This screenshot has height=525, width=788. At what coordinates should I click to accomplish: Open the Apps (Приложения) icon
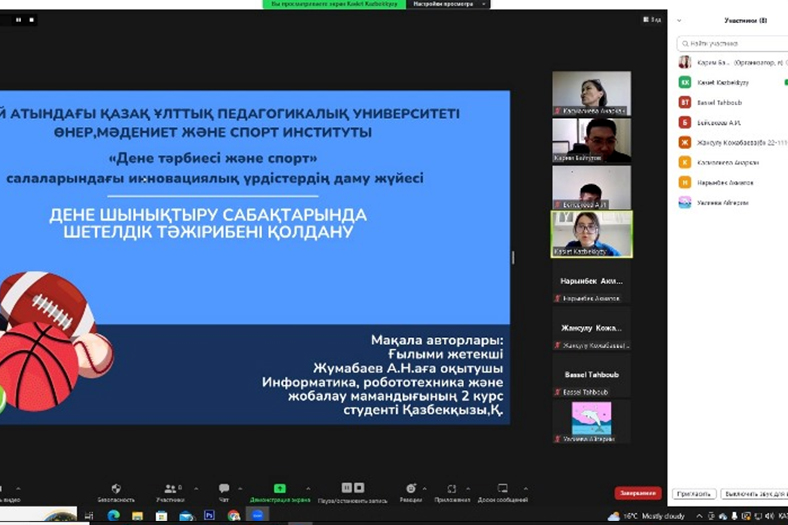[452, 489]
